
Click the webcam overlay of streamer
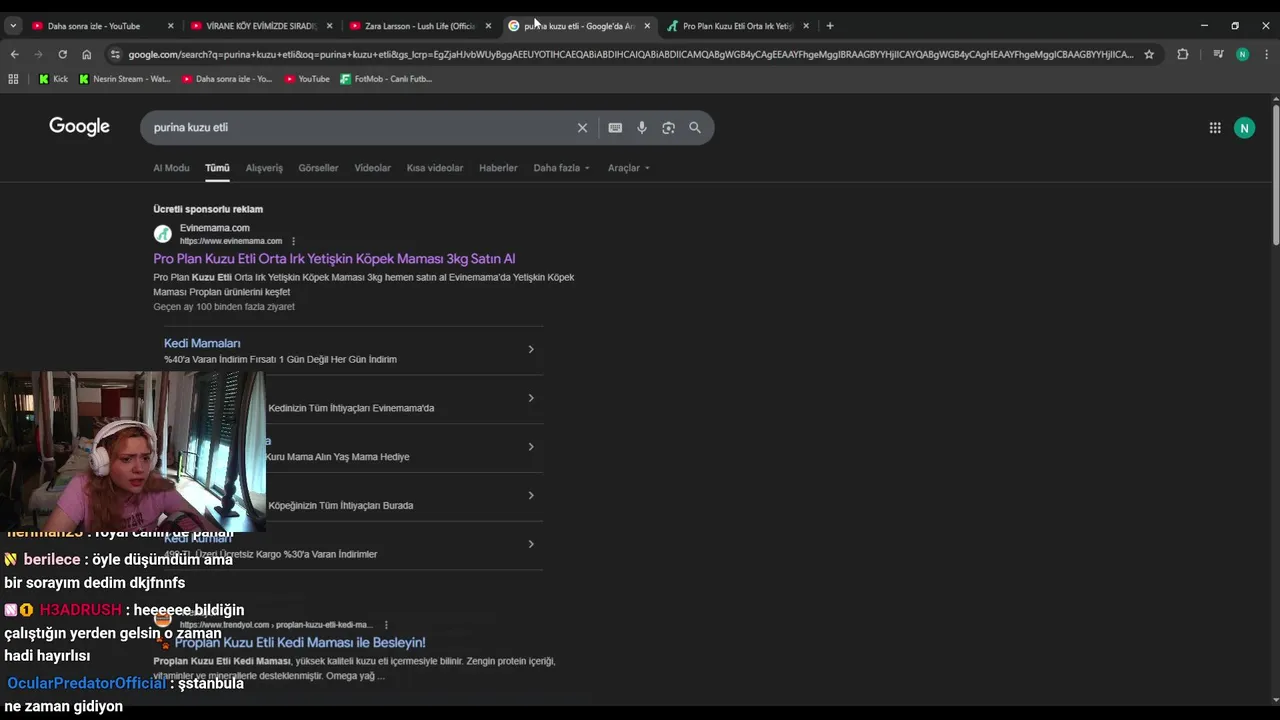pyautogui.click(x=132, y=452)
